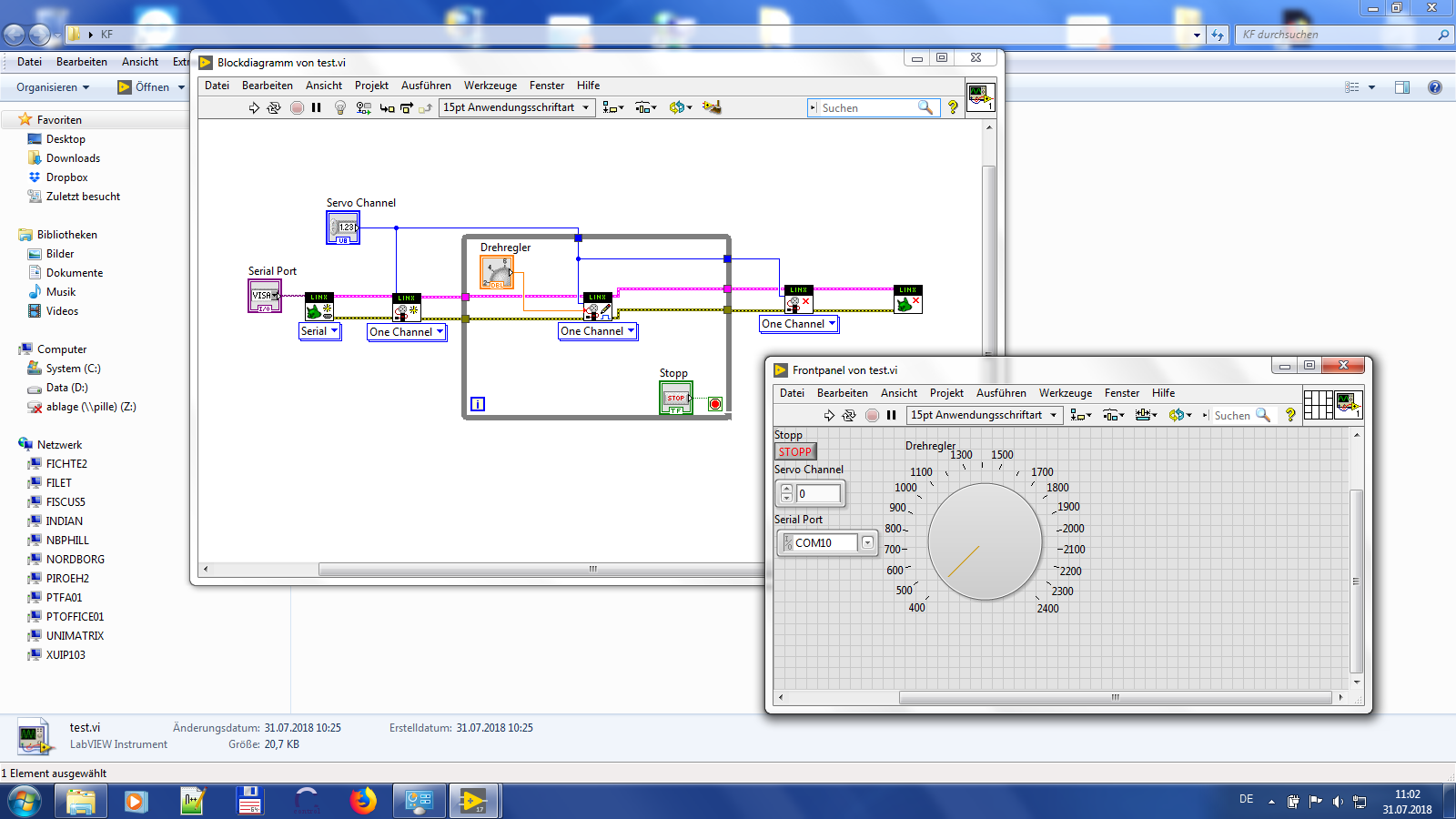Open Firefox from the taskbar

pos(363,801)
